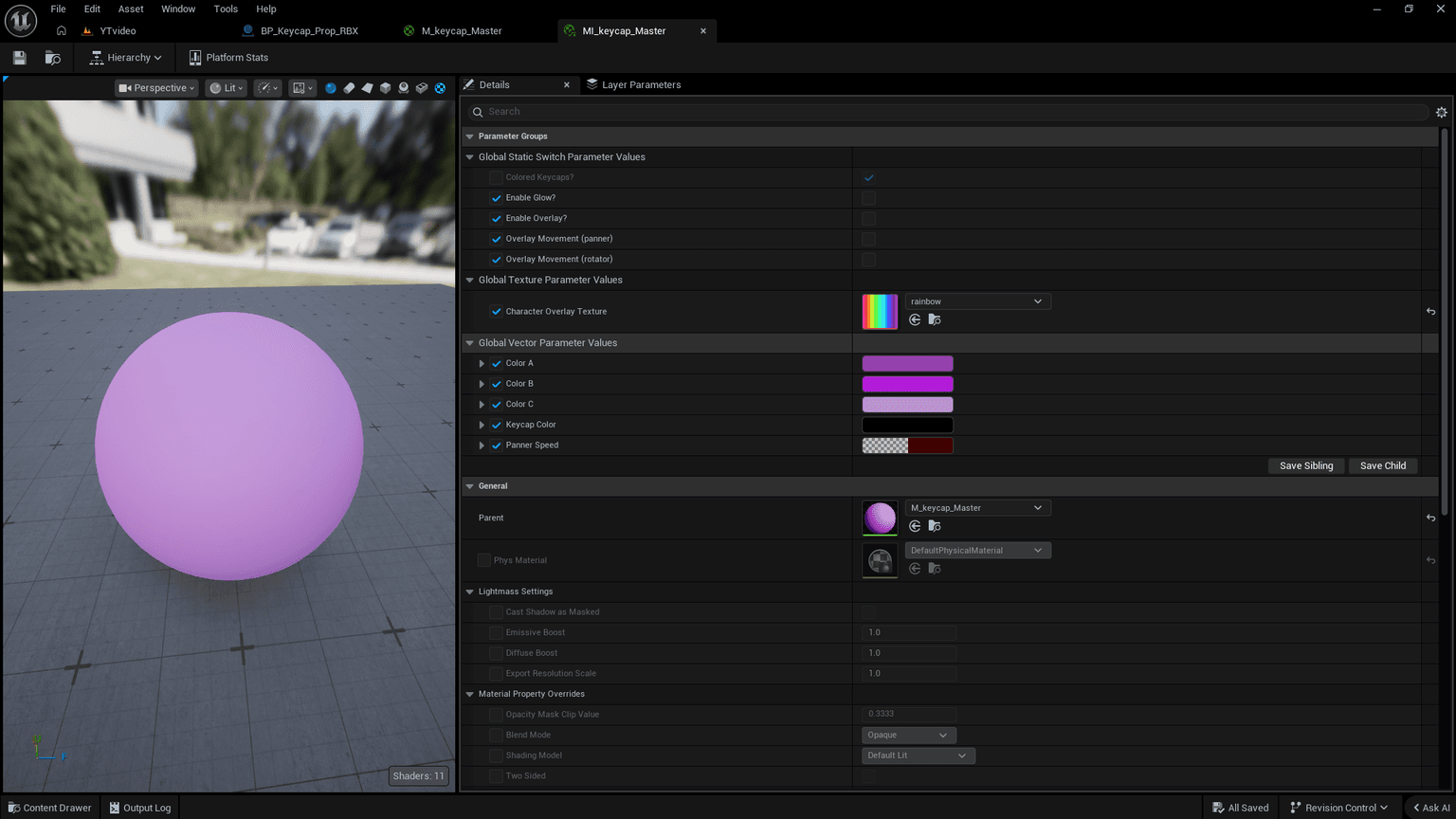The image size is (1456, 819).
Task: Enable the Colored Keycaps? override checkbox
Action: click(x=496, y=177)
